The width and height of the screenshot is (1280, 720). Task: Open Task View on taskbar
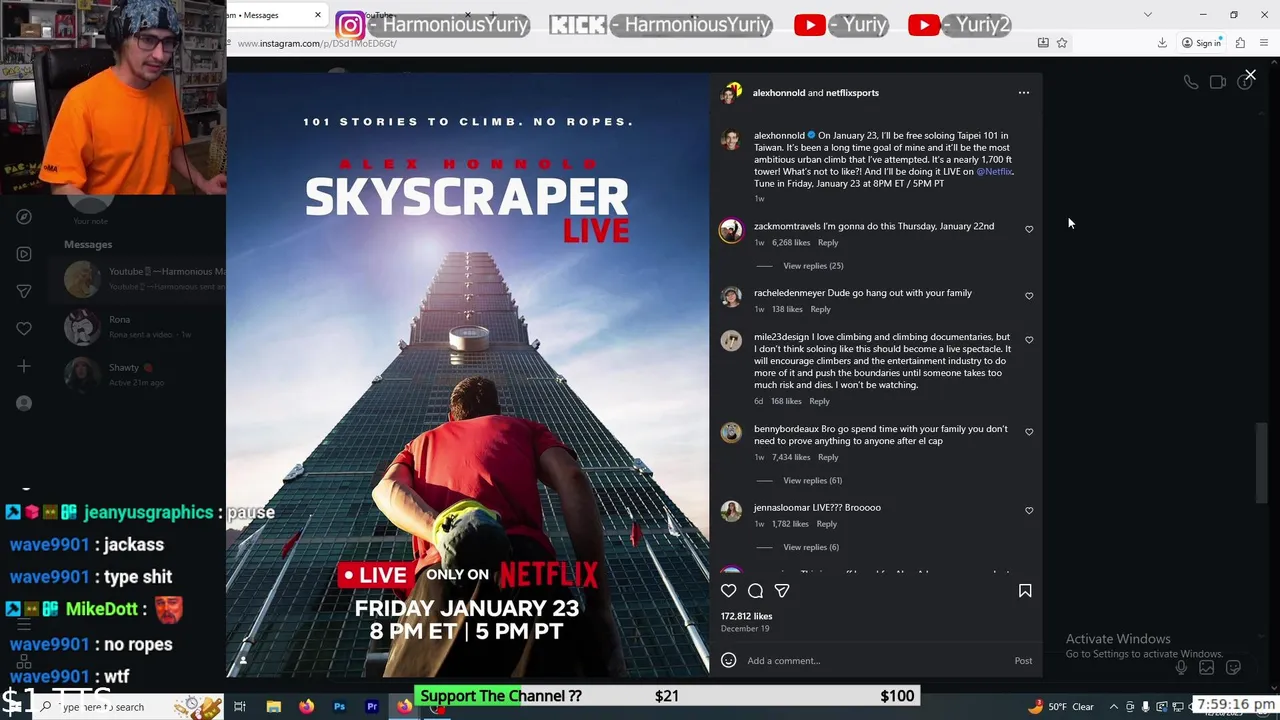[240, 707]
